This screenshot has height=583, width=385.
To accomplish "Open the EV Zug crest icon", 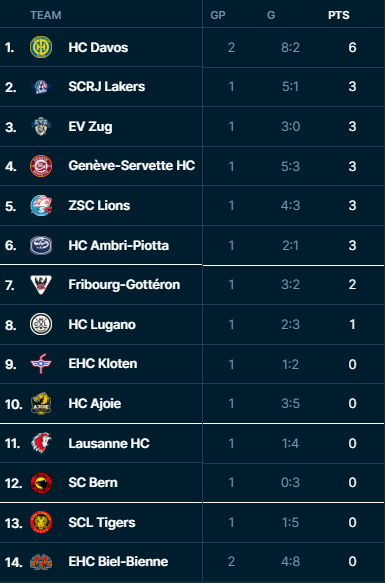I will click(x=41, y=126).
